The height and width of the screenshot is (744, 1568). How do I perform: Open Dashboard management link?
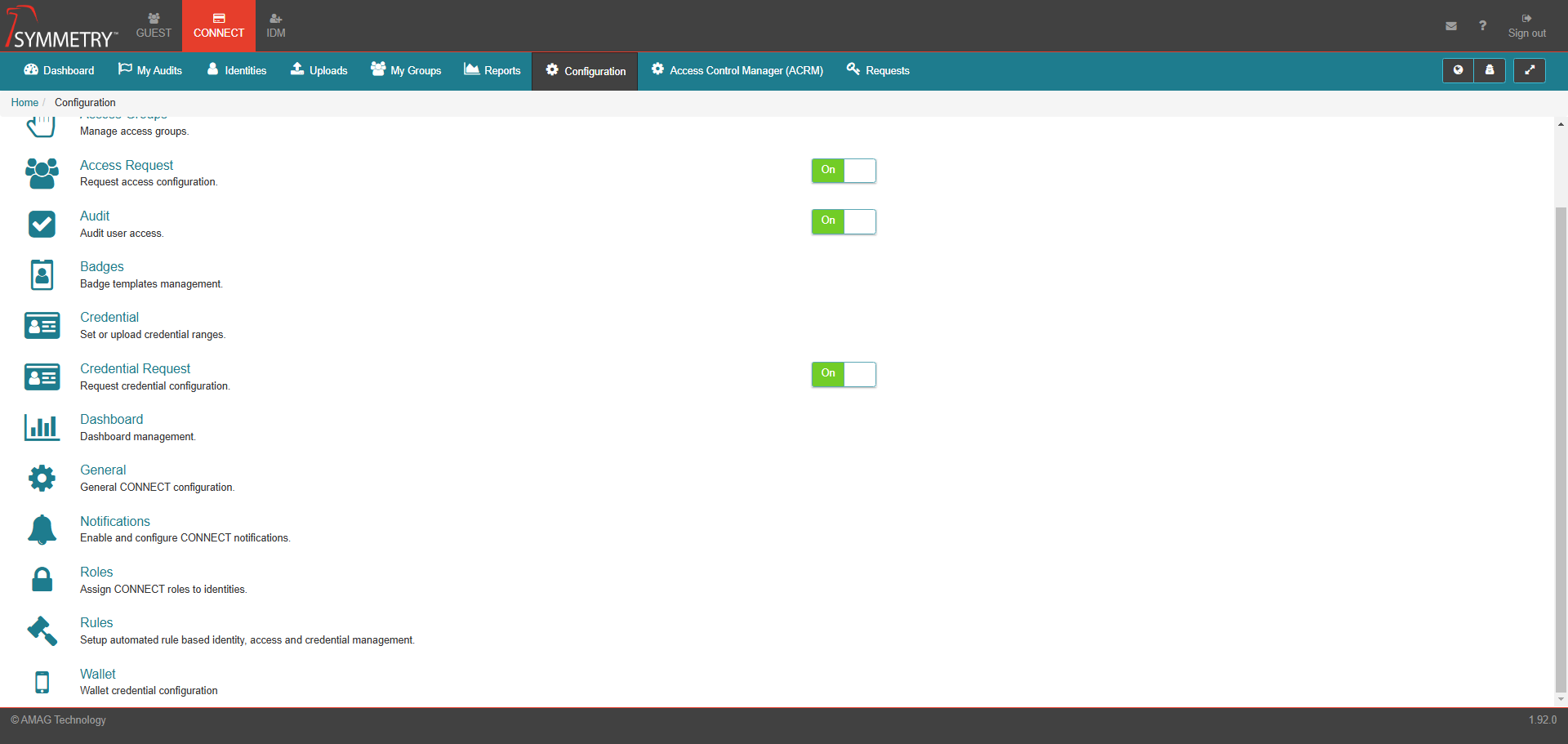coord(112,419)
